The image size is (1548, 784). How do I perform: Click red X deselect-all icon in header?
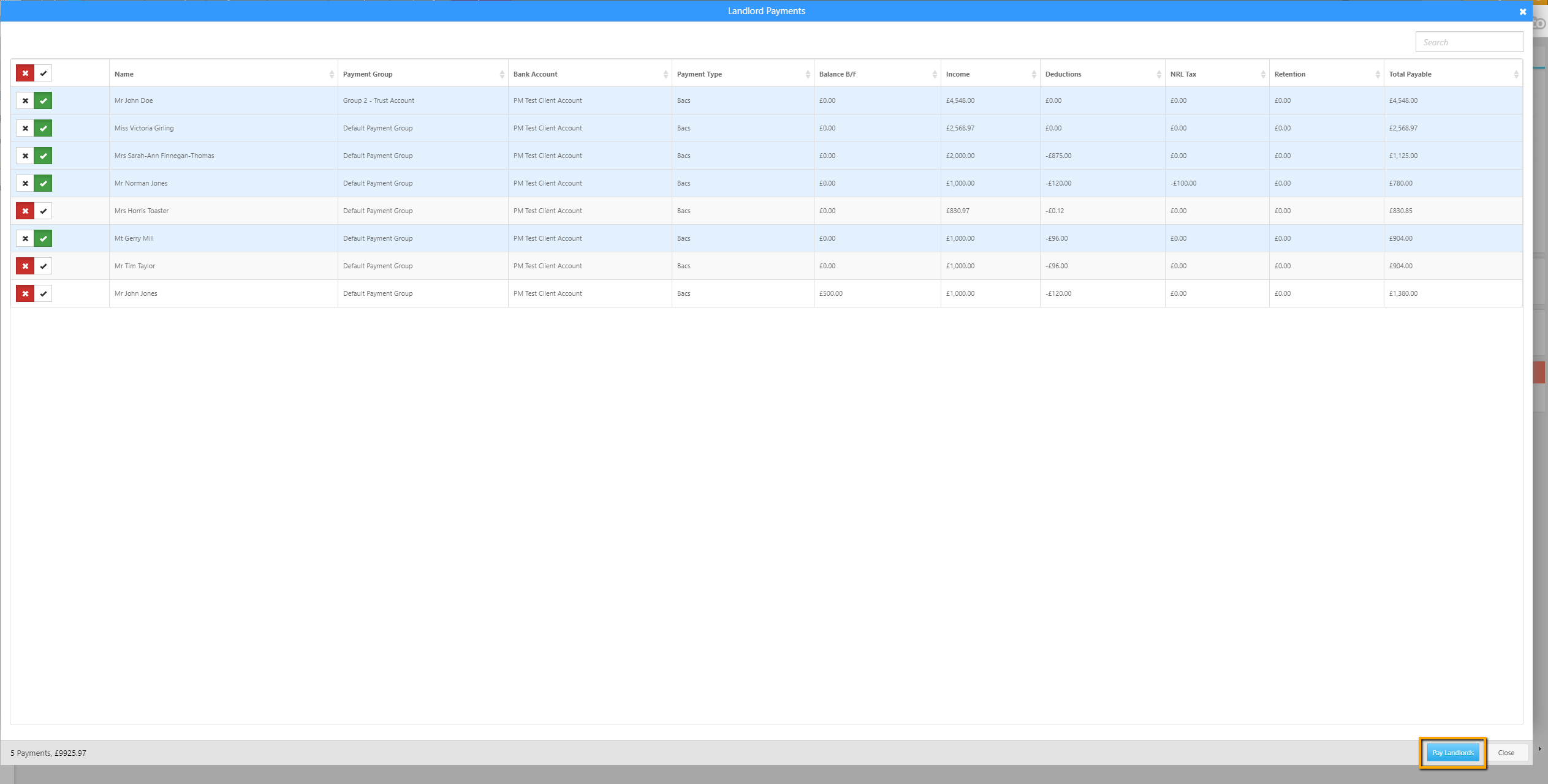click(25, 73)
